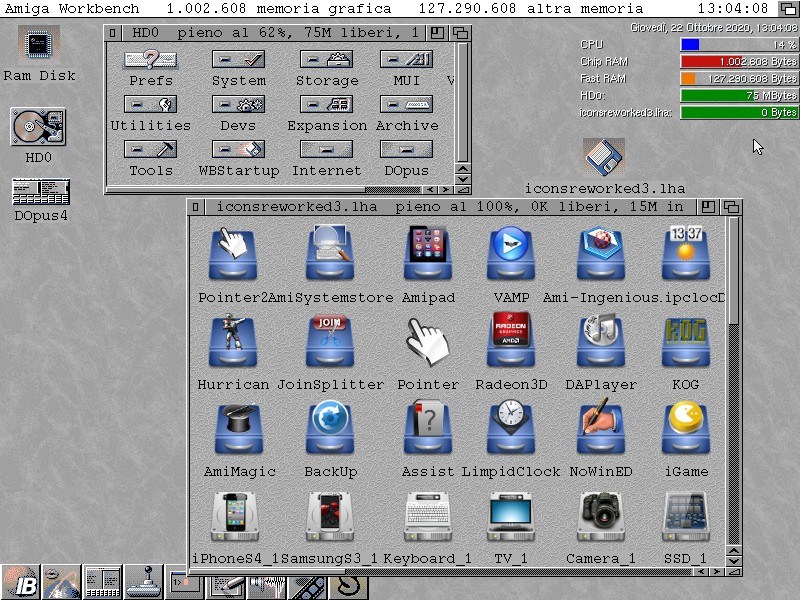
Task: Select the iGame icon
Action: [686, 428]
